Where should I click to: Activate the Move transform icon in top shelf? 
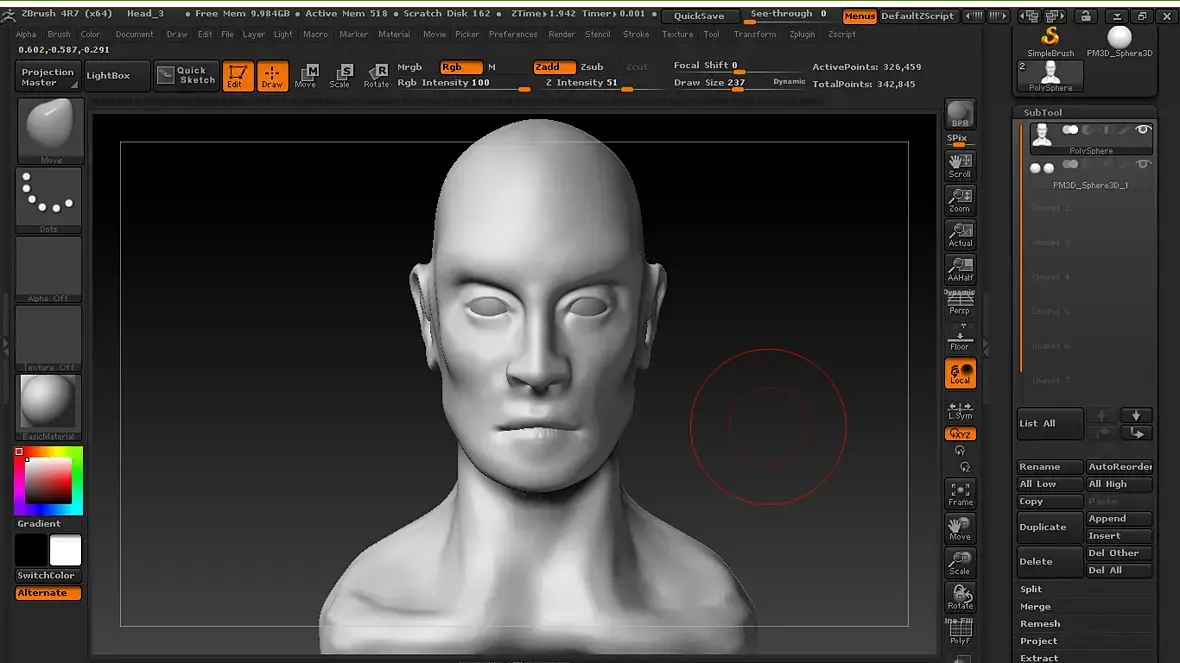pyautogui.click(x=306, y=76)
